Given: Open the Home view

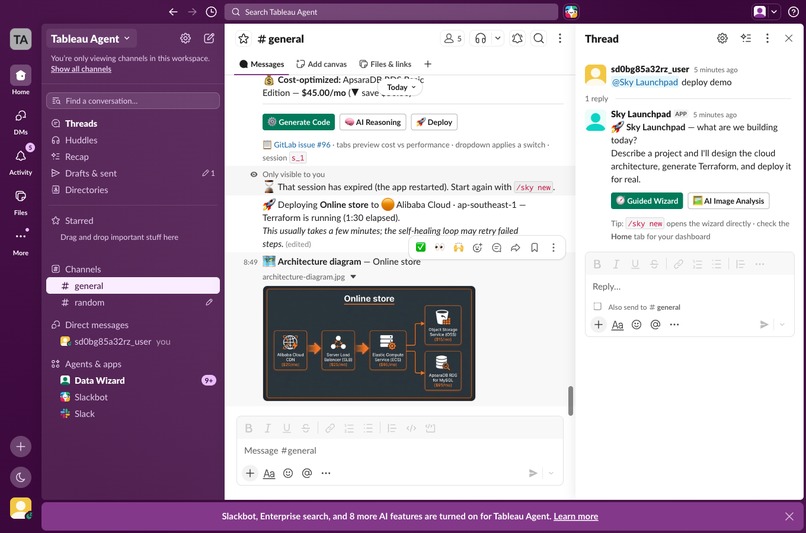Looking at the screenshot, I should pyautogui.click(x=21, y=81).
